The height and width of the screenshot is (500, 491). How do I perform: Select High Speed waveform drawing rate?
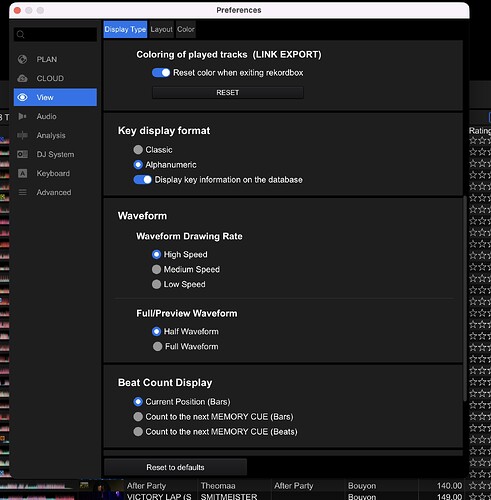(156, 255)
